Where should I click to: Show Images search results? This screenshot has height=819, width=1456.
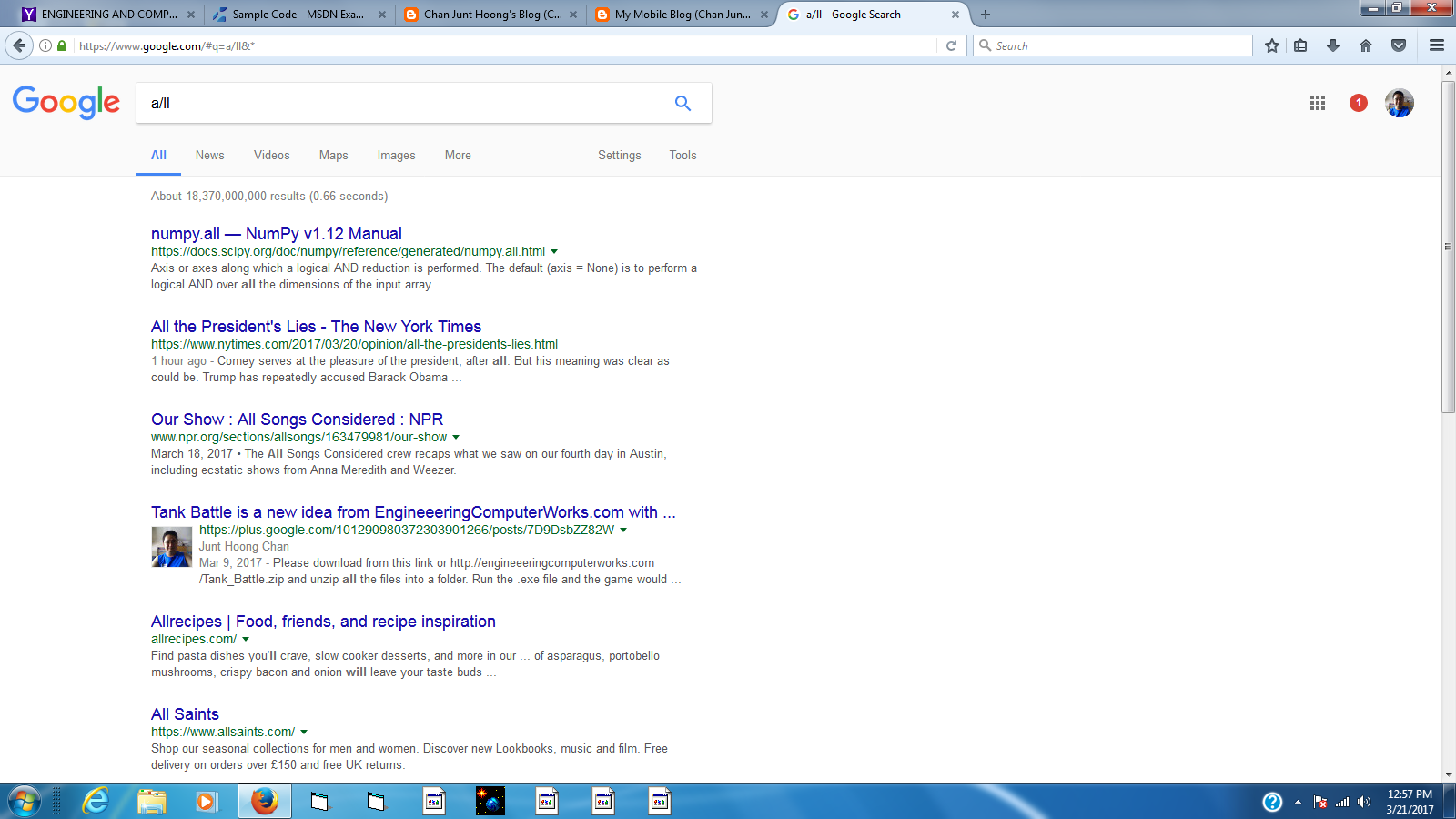click(397, 156)
